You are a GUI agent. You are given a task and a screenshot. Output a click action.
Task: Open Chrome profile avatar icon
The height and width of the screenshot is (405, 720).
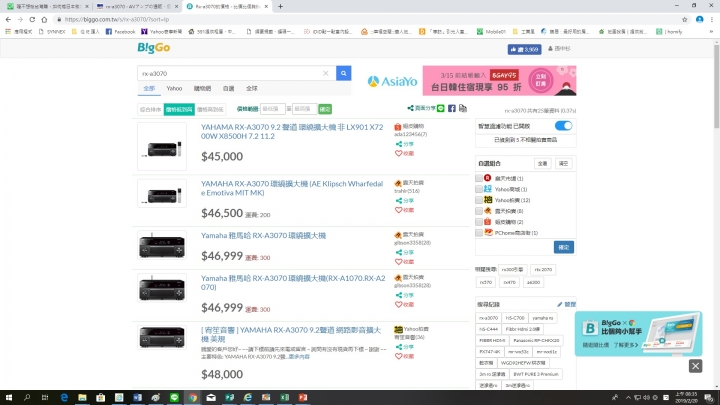(699, 19)
